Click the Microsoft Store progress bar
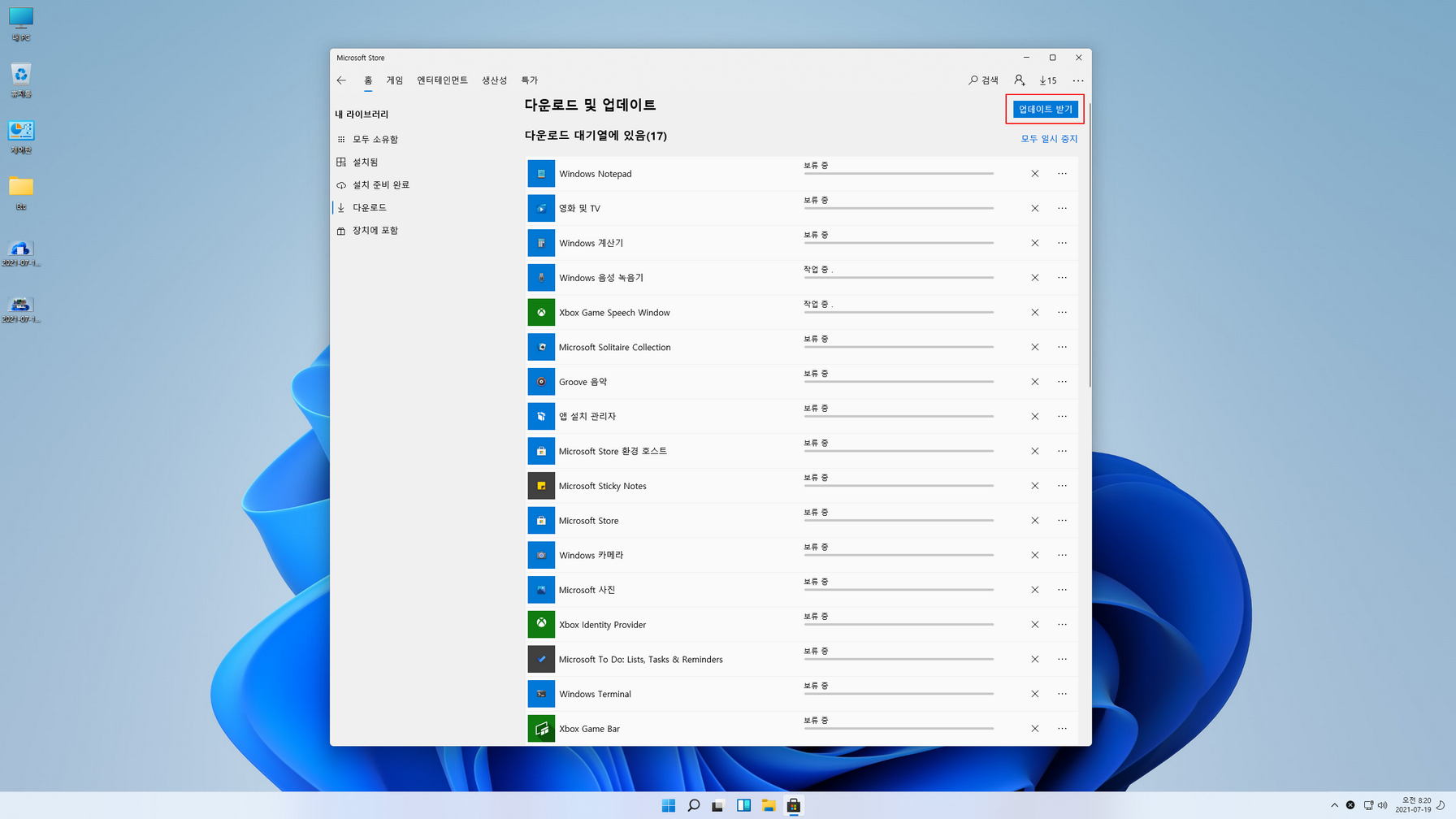Viewport: 1456px width, 819px height. 899,520
